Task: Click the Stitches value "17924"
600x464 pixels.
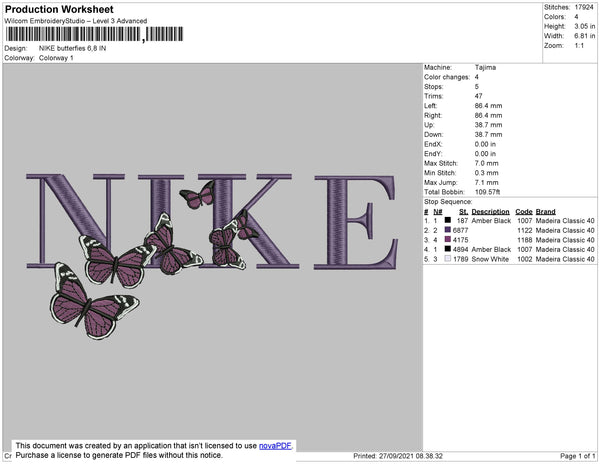Action: click(x=584, y=7)
